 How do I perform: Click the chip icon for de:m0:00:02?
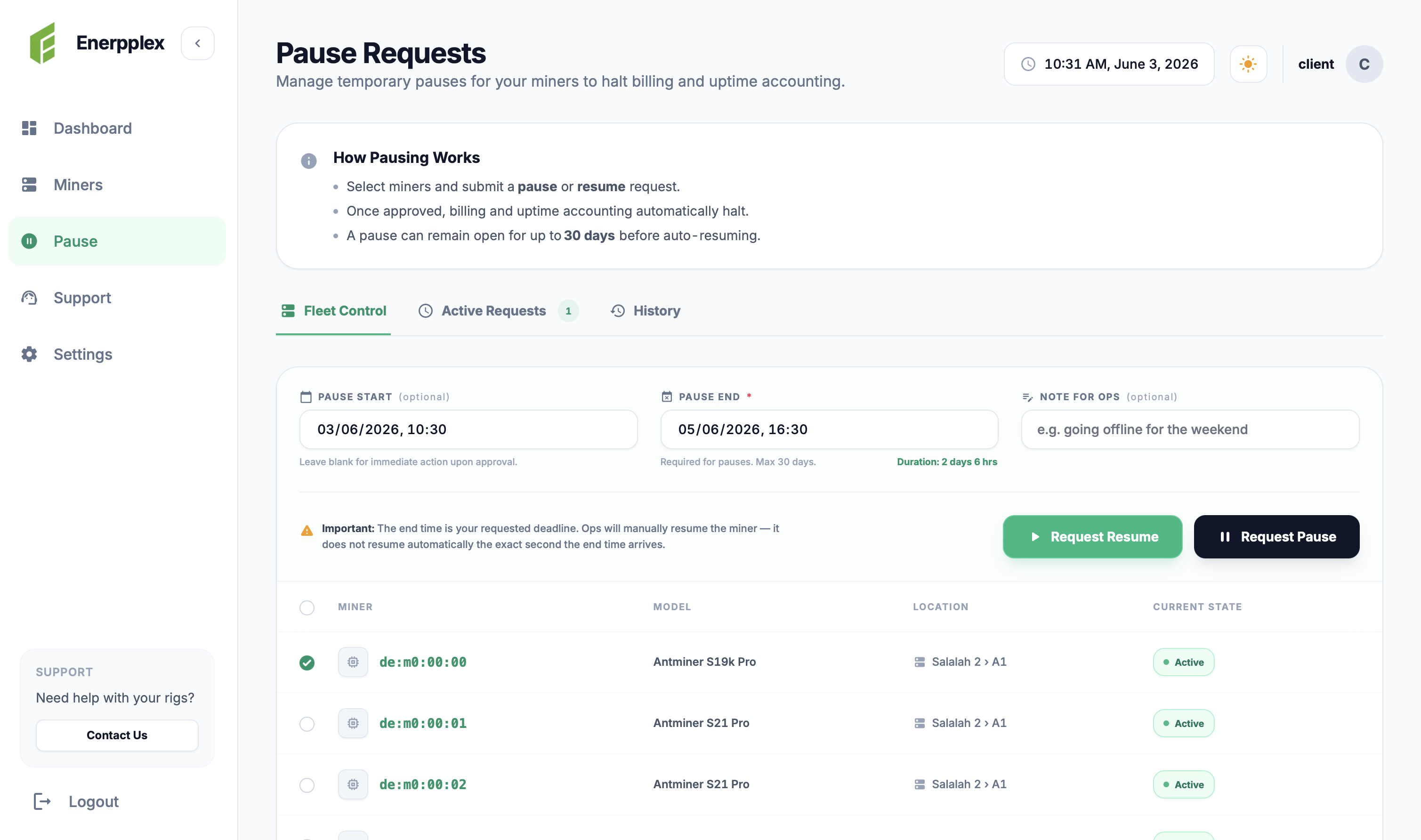point(353,784)
